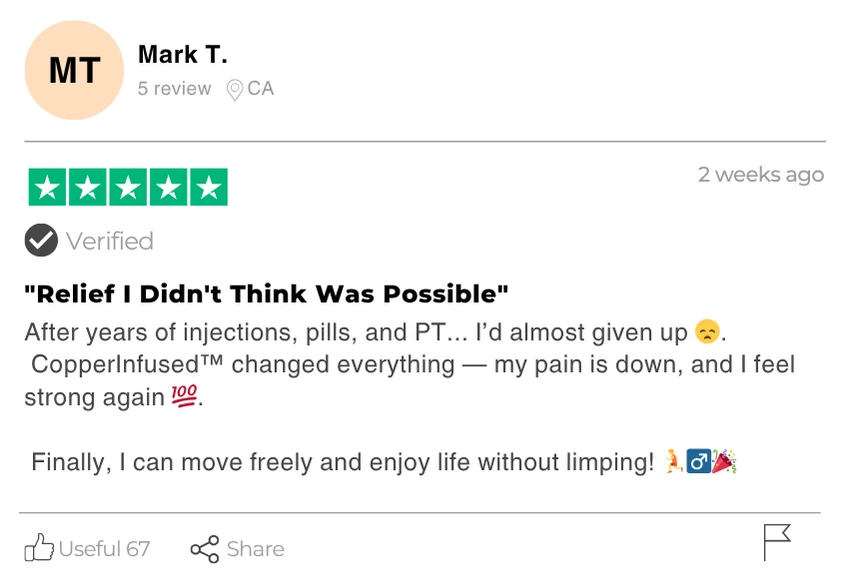Click the MT avatar circle
This screenshot has width=850, height=577.
point(74,70)
